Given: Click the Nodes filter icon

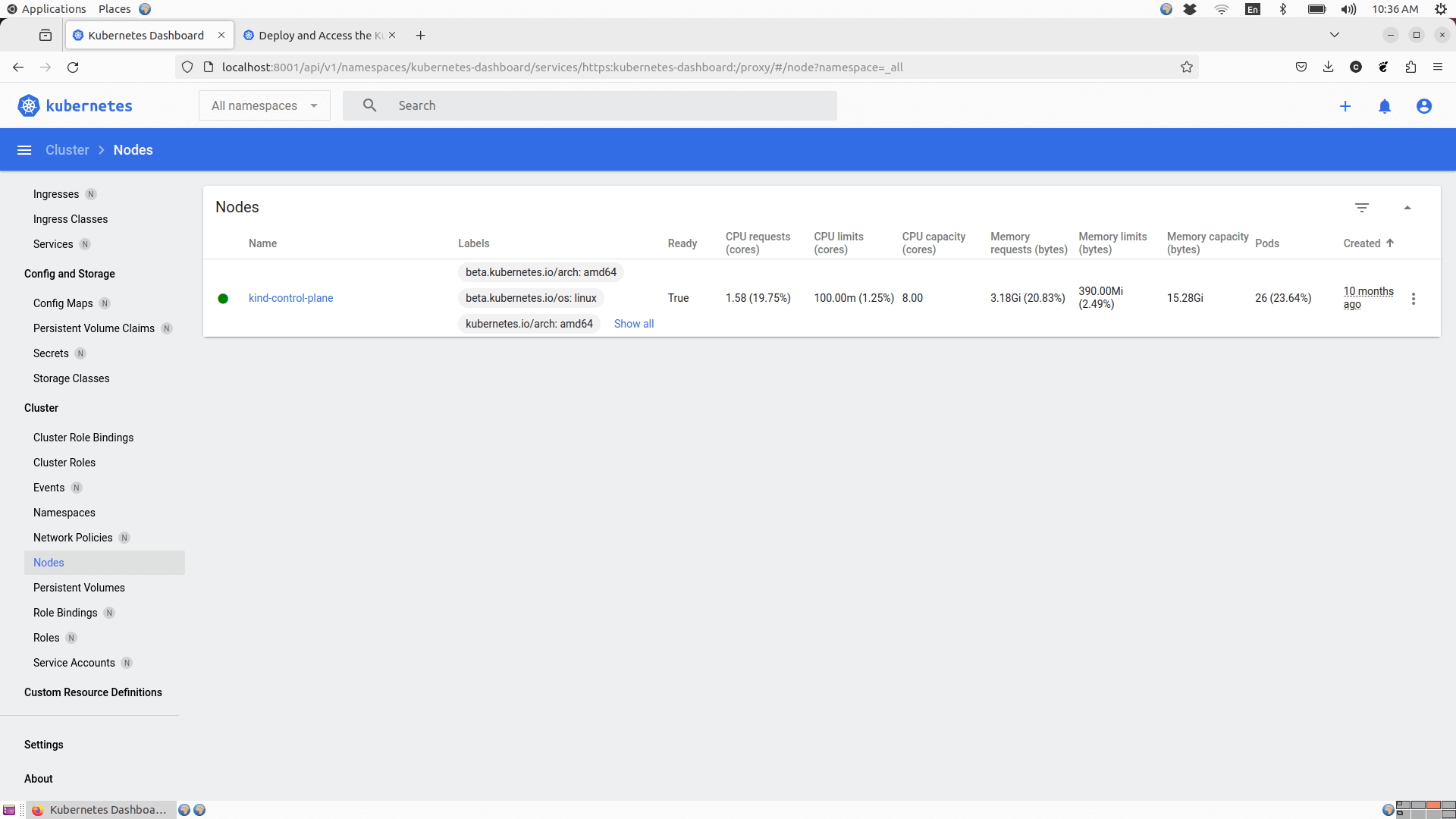Looking at the screenshot, I should [1362, 207].
